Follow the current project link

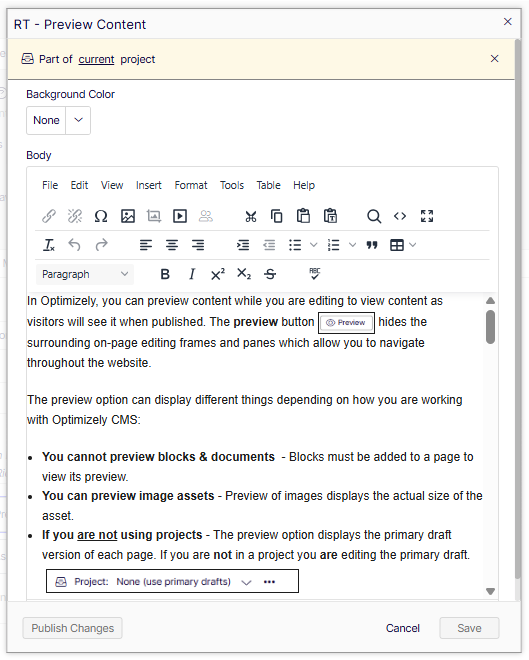[x=96, y=59]
